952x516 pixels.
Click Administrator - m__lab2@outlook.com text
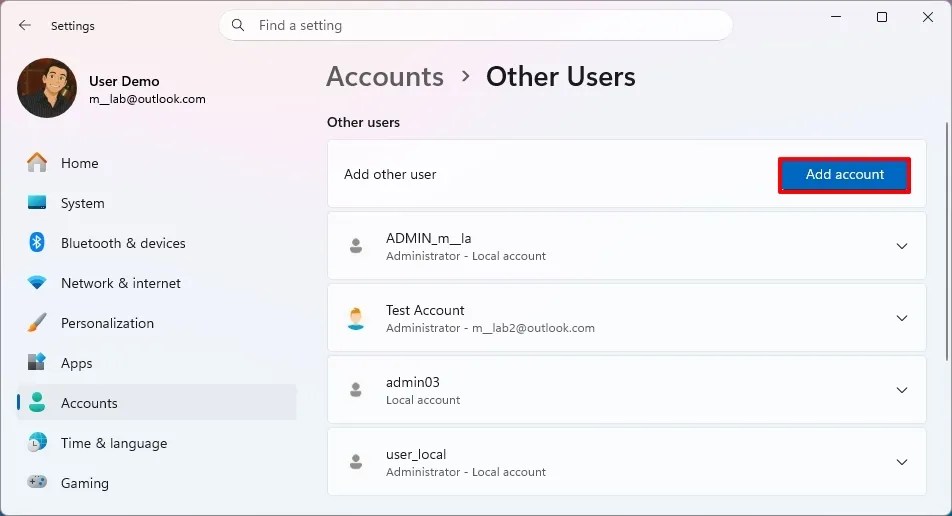(491, 328)
